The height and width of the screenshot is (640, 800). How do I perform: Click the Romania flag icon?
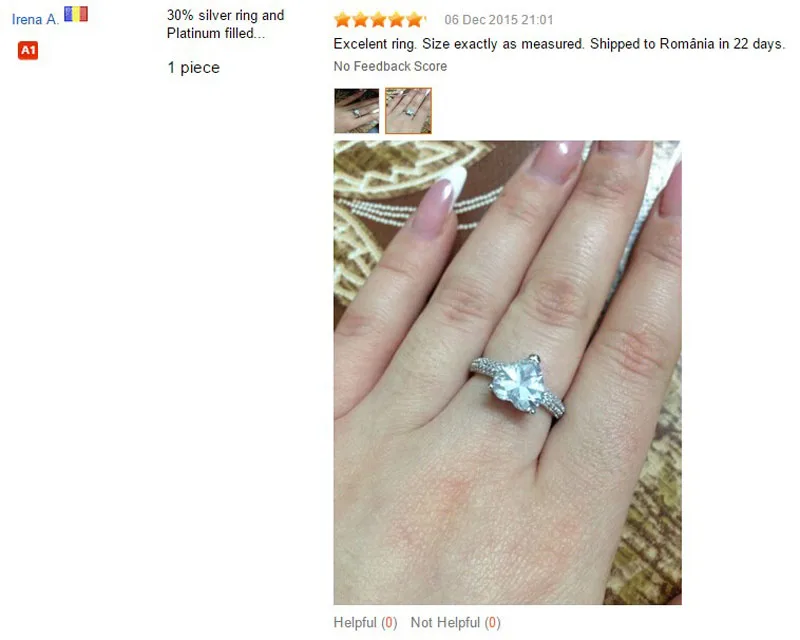(x=76, y=14)
